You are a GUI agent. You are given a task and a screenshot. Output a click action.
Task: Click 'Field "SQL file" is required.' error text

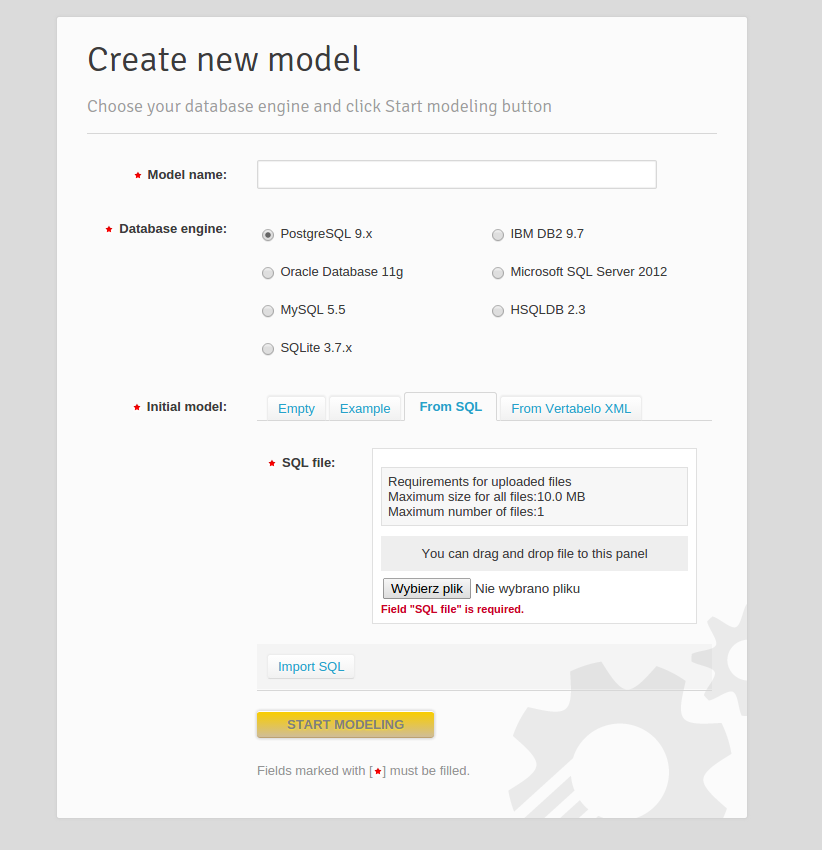click(452, 609)
